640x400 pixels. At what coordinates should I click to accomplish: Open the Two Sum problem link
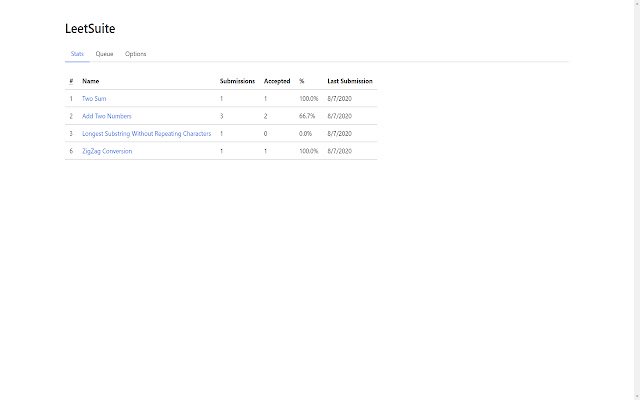(x=94, y=99)
